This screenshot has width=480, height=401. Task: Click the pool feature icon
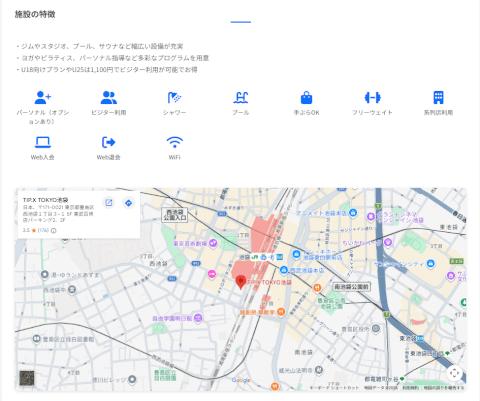coord(240,98)
